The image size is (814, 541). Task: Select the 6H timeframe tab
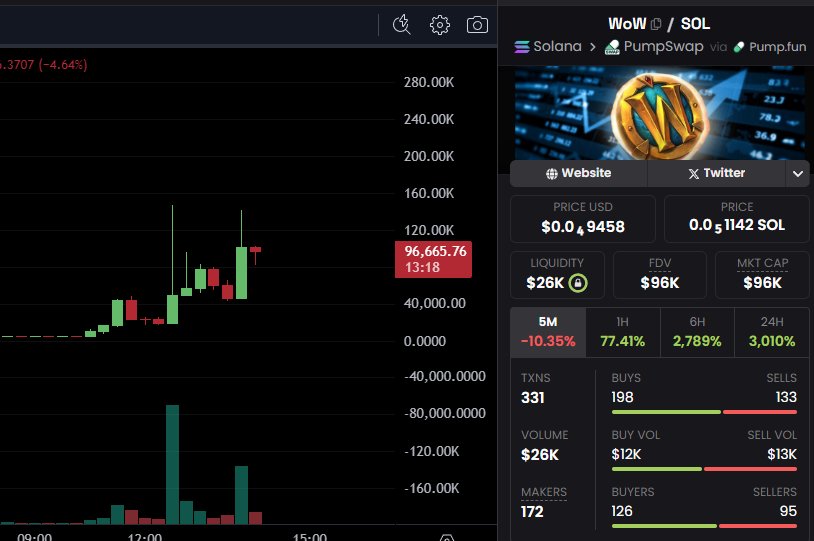[x=697, y=332]
